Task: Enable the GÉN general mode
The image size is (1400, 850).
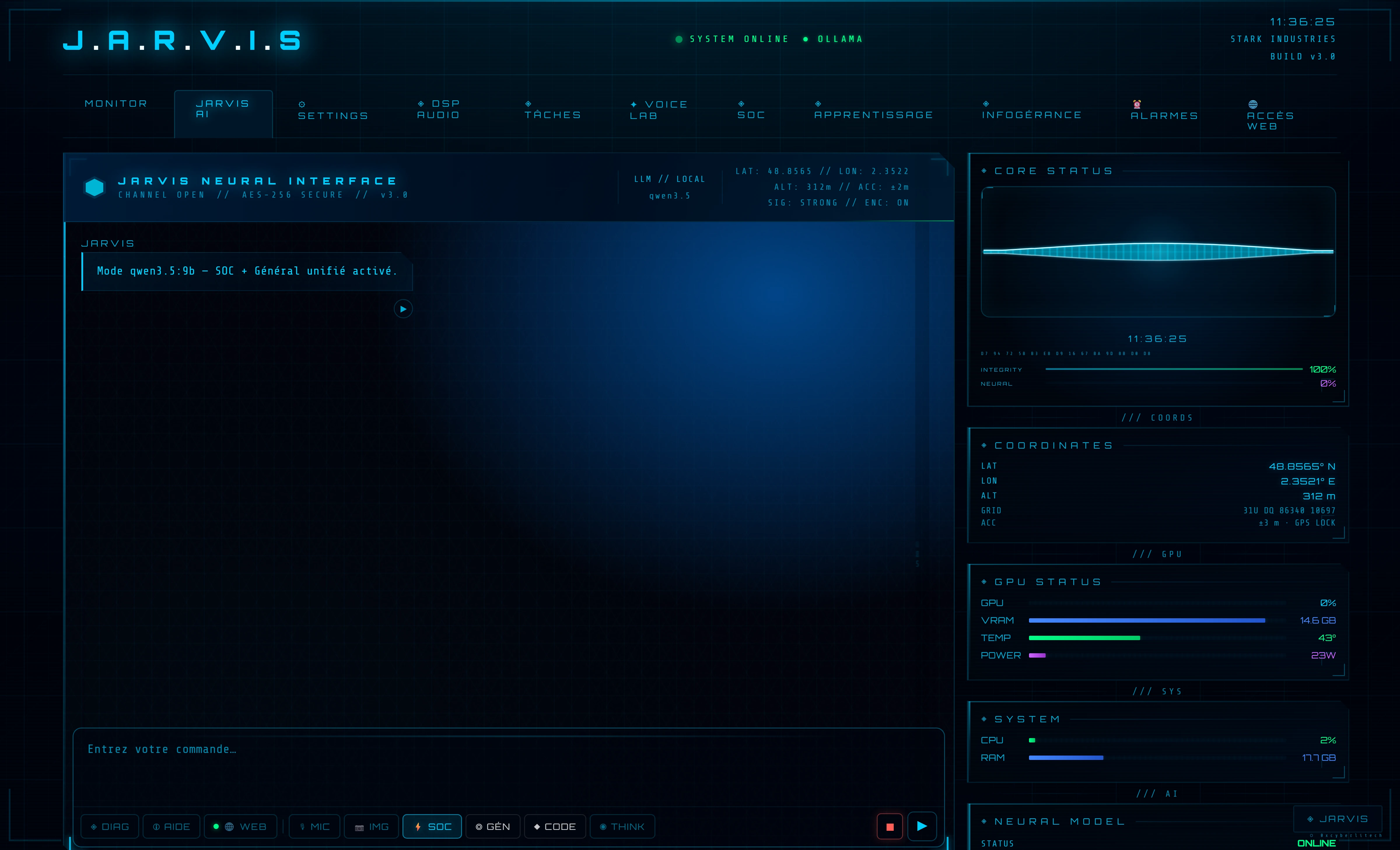Action: click(x=493, y=827)
